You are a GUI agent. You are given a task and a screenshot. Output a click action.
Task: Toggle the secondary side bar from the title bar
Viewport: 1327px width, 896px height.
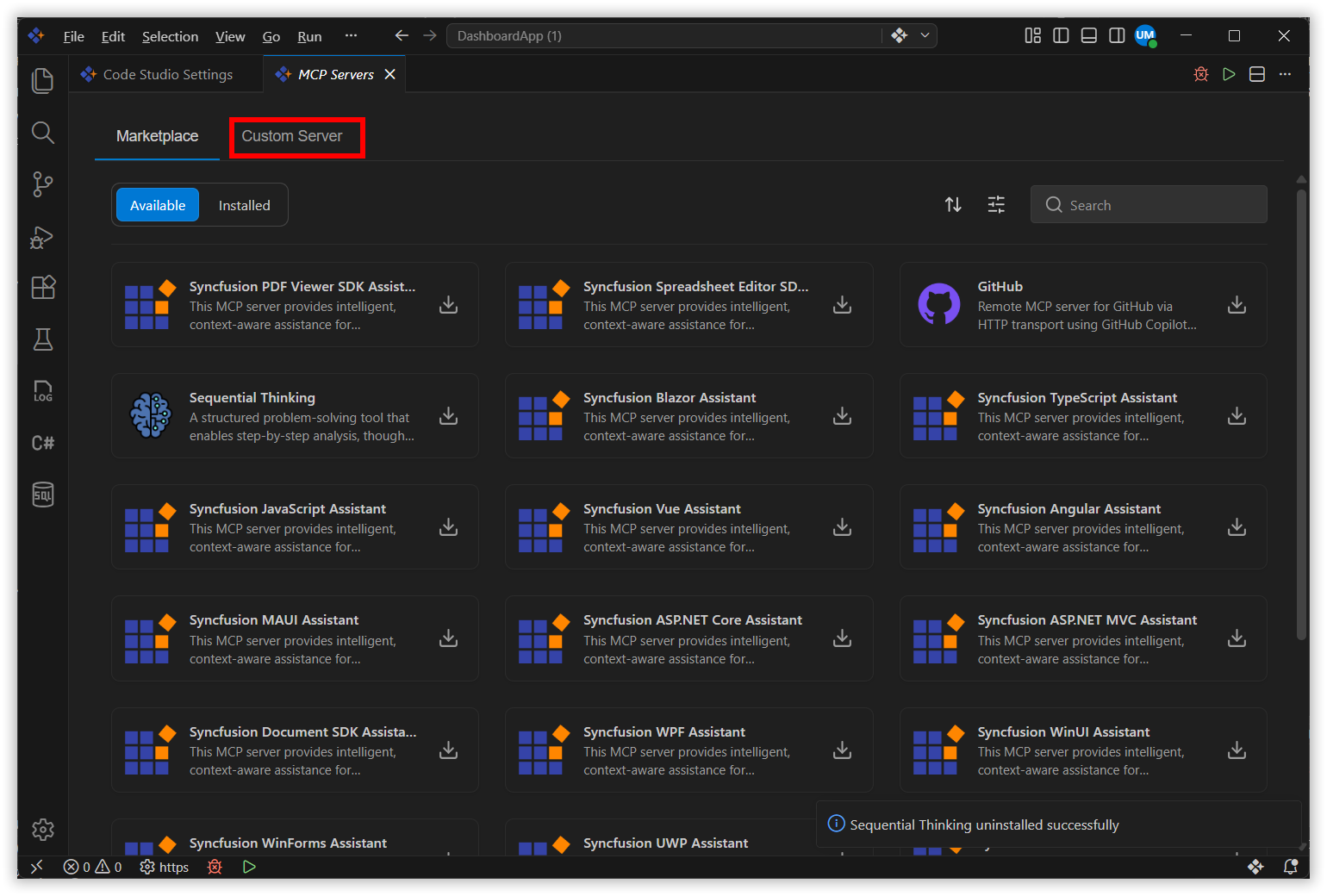pos(1117,35)
